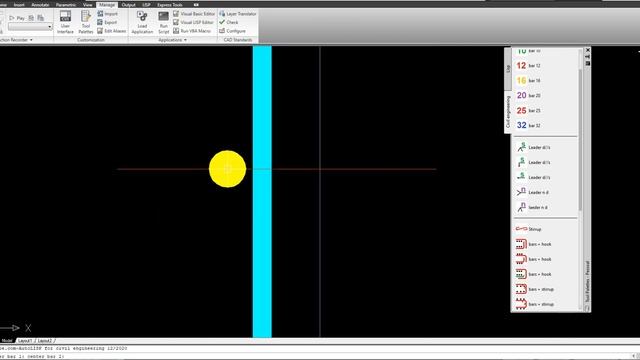Open the Visual Basic Editor
This screenshot has width=640, height=360.
[194, 14]
